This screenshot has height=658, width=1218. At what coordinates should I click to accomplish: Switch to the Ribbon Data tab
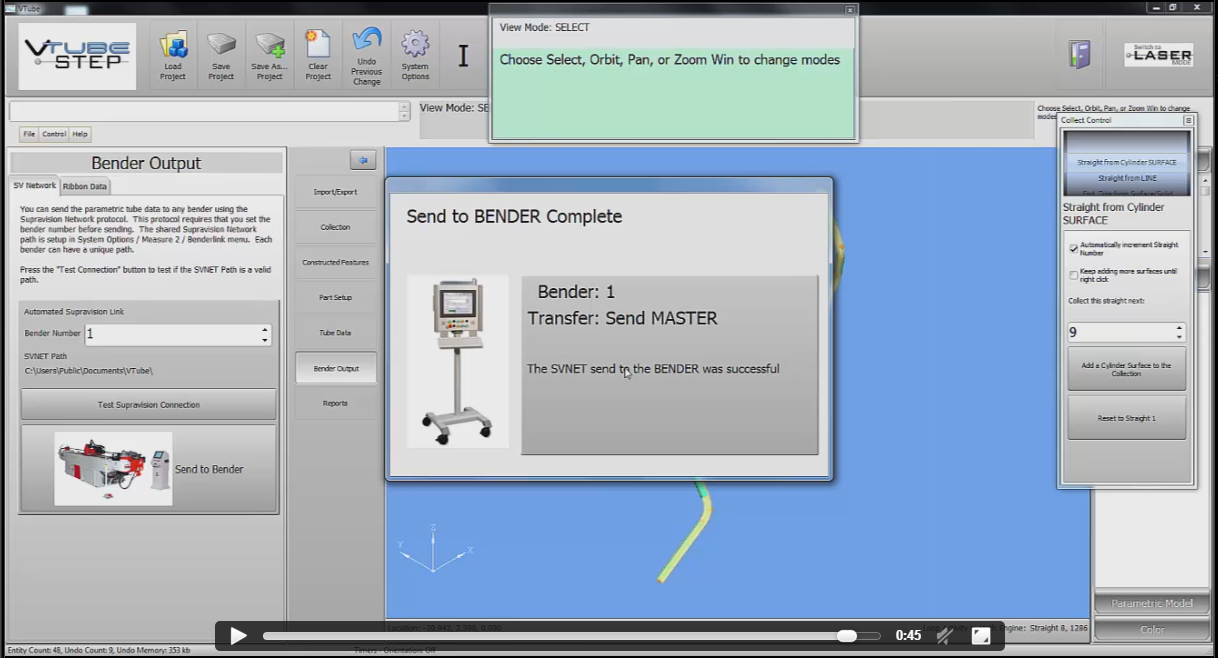[85, 186]
